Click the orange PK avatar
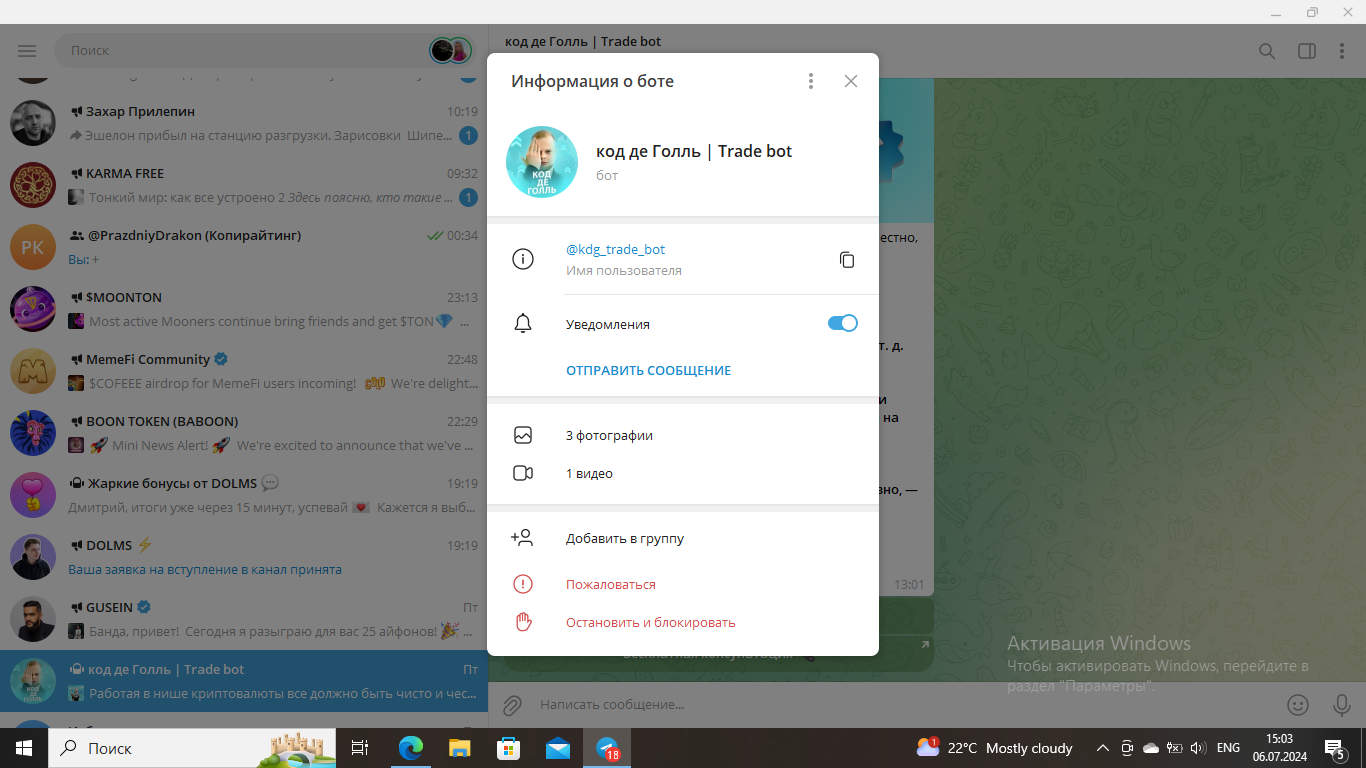 [x=33, y=247]
